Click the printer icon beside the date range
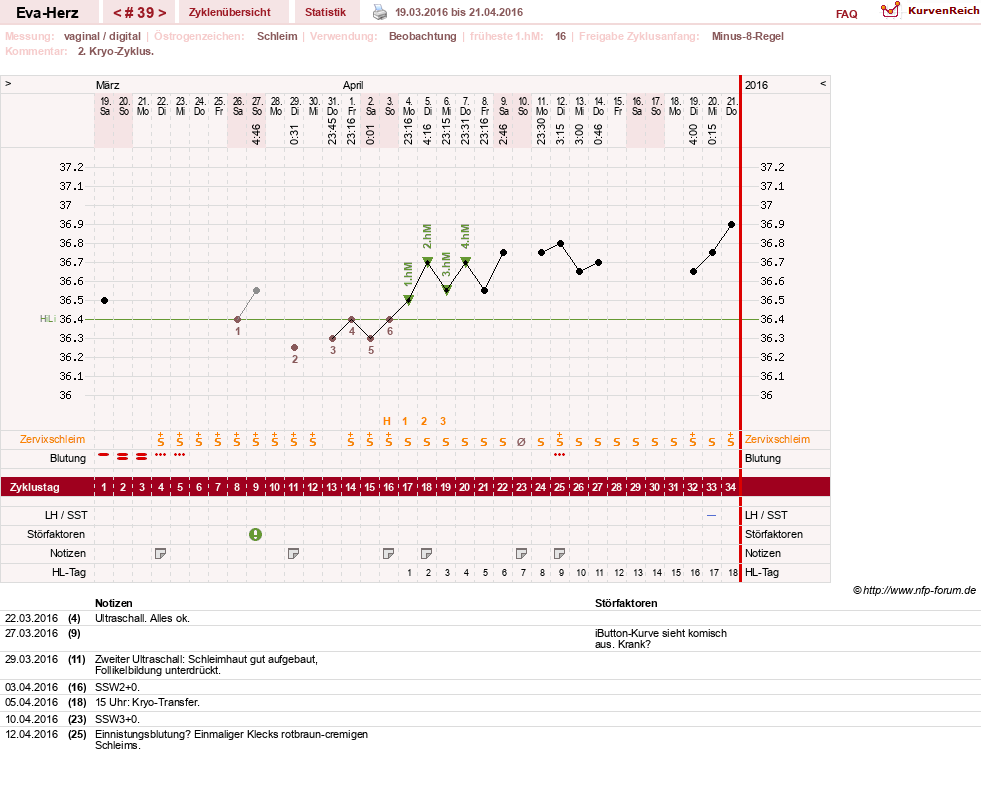This screenshot has height=804, width=981. [380, 12]
